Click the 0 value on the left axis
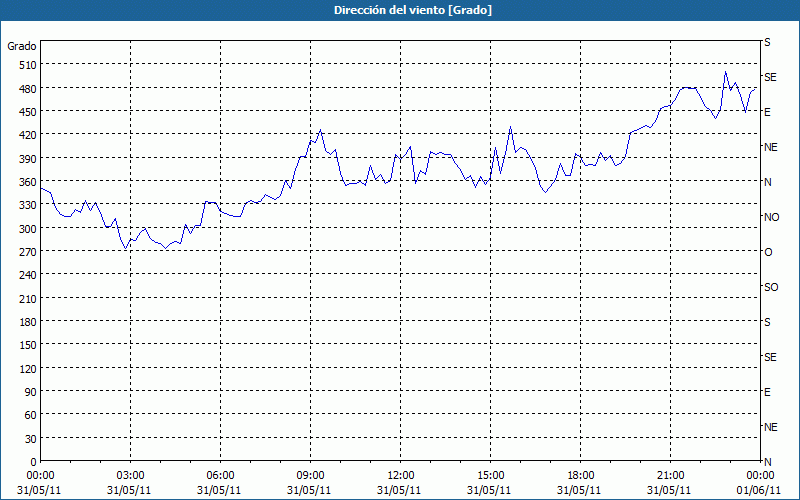The width and height of the screenshot is (800, 500). pos(33,462)
